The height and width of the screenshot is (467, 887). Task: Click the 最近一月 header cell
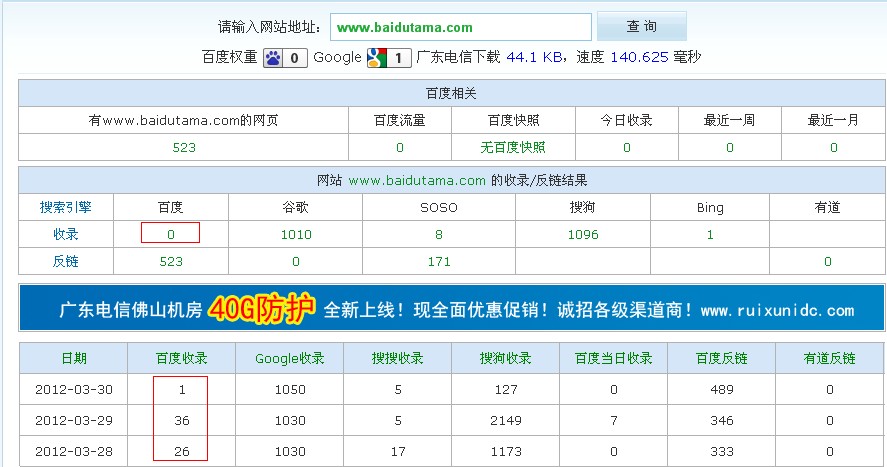point(833,120)
